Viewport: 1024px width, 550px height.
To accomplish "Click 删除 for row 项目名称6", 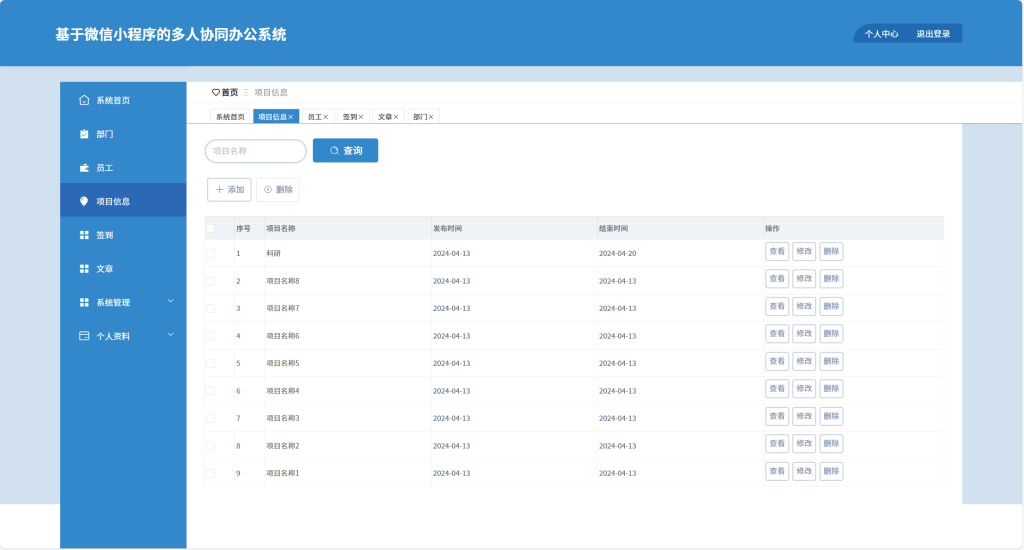I will (x=831, y=334).
